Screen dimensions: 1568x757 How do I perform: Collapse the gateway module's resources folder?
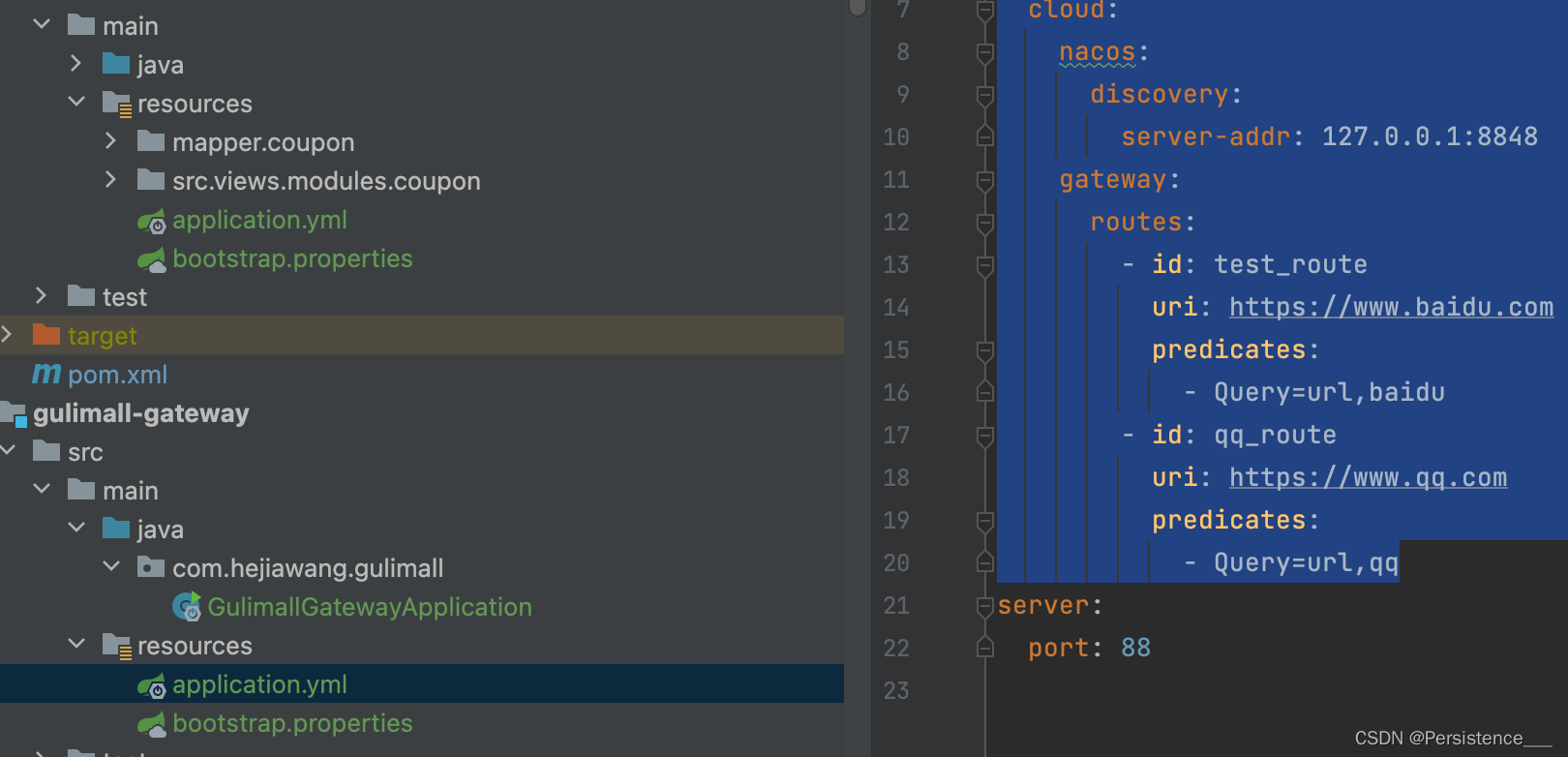(x=76, y=644)
